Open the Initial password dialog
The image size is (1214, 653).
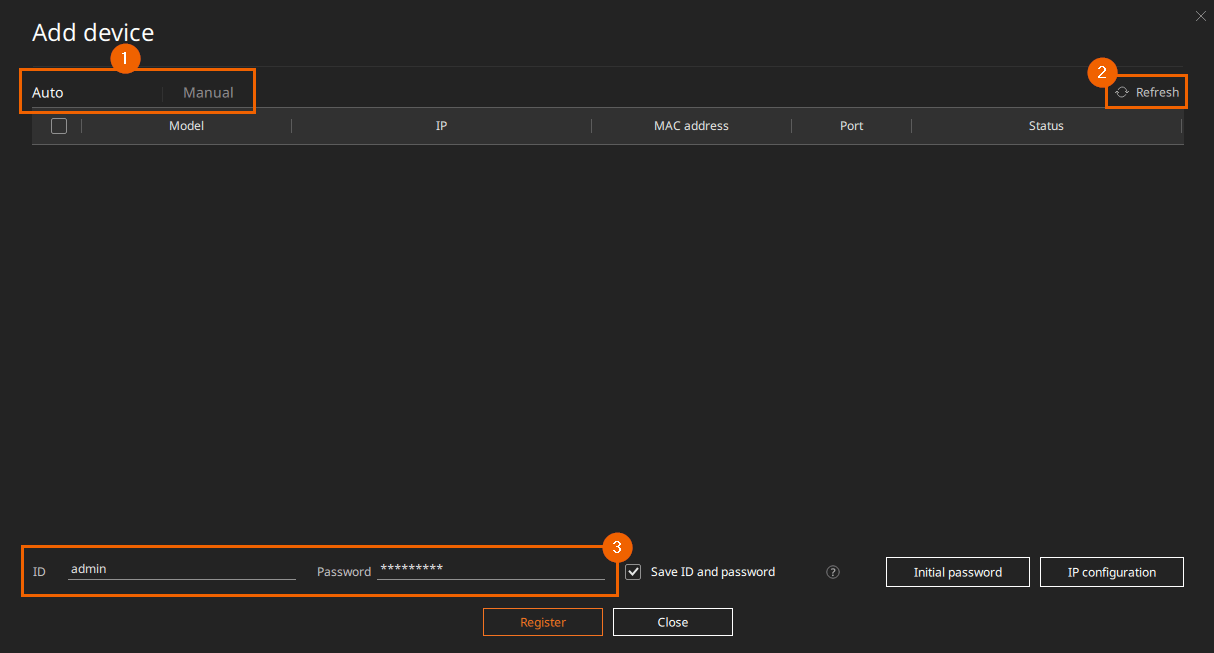pos(957,571)
